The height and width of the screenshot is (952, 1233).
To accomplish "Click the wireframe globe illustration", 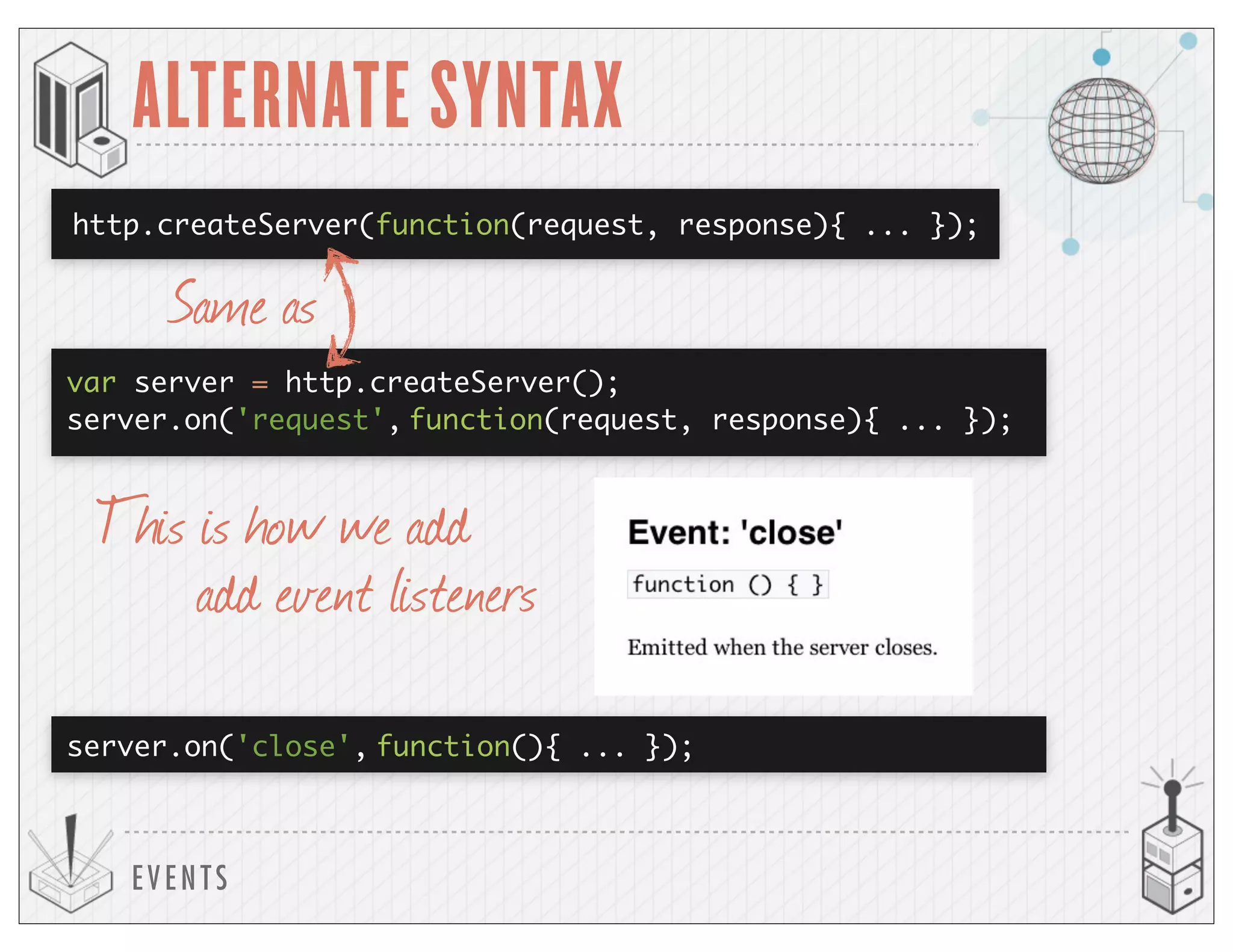I will [1101, 131].
